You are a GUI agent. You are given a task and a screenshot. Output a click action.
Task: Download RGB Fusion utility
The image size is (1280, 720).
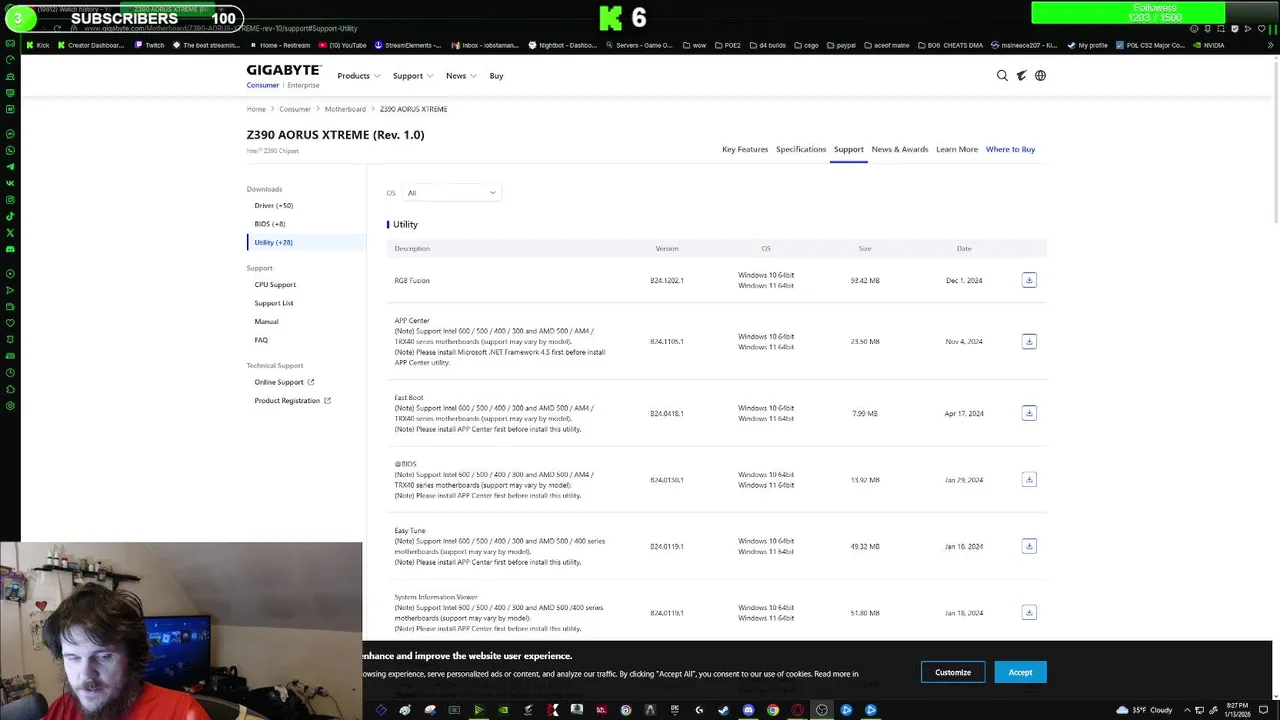1029,280
